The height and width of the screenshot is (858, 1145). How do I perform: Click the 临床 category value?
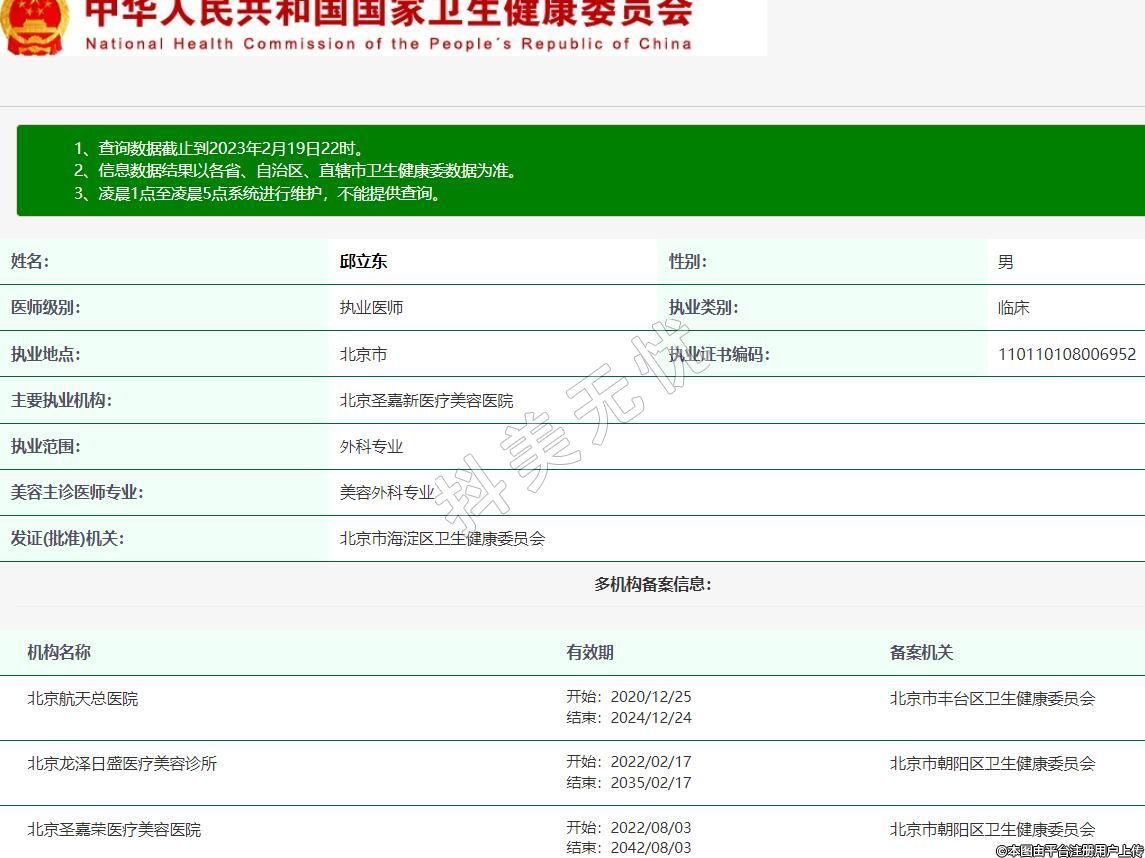[x=1013, y=308]
